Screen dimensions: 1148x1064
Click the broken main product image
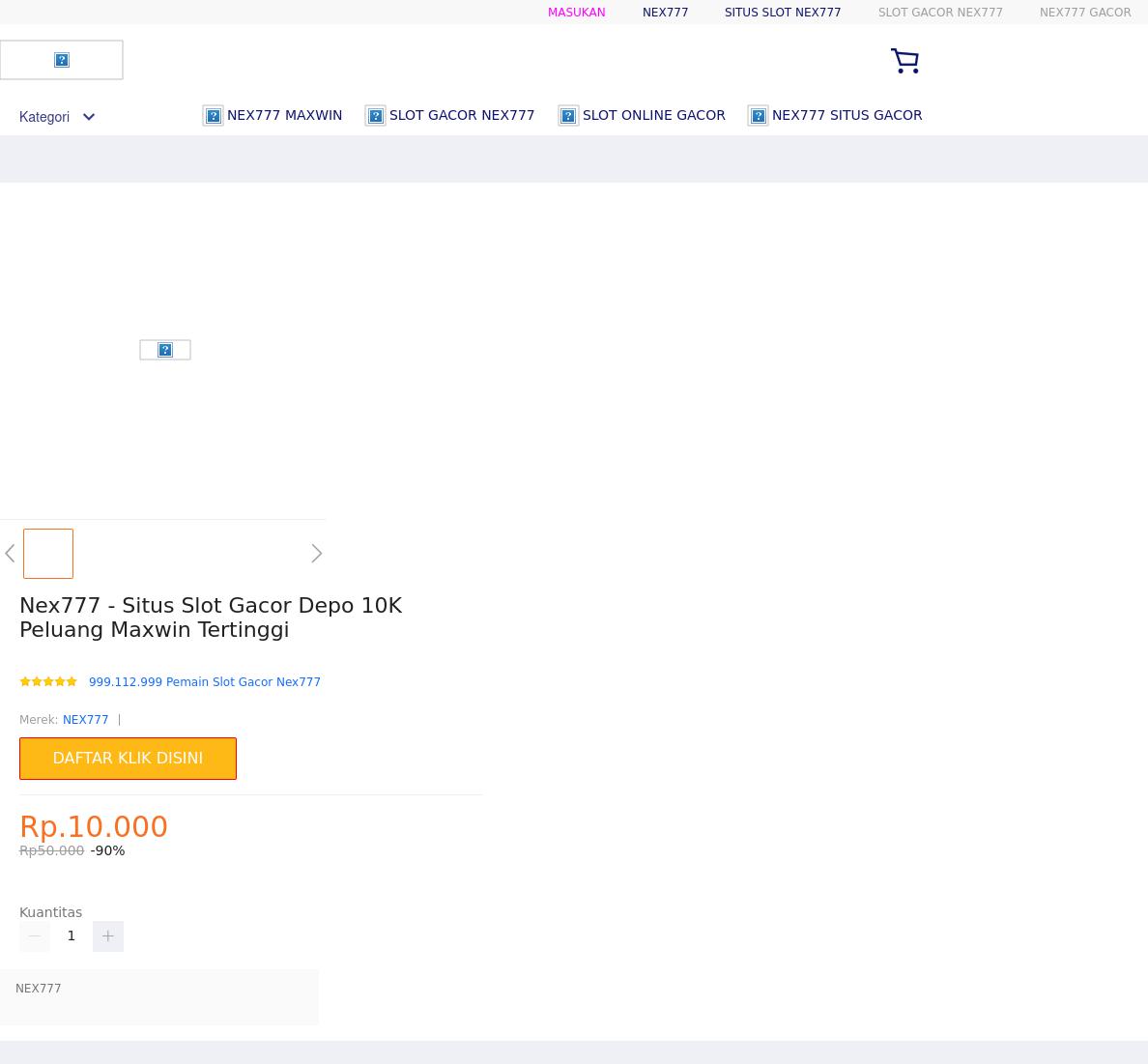165,350
